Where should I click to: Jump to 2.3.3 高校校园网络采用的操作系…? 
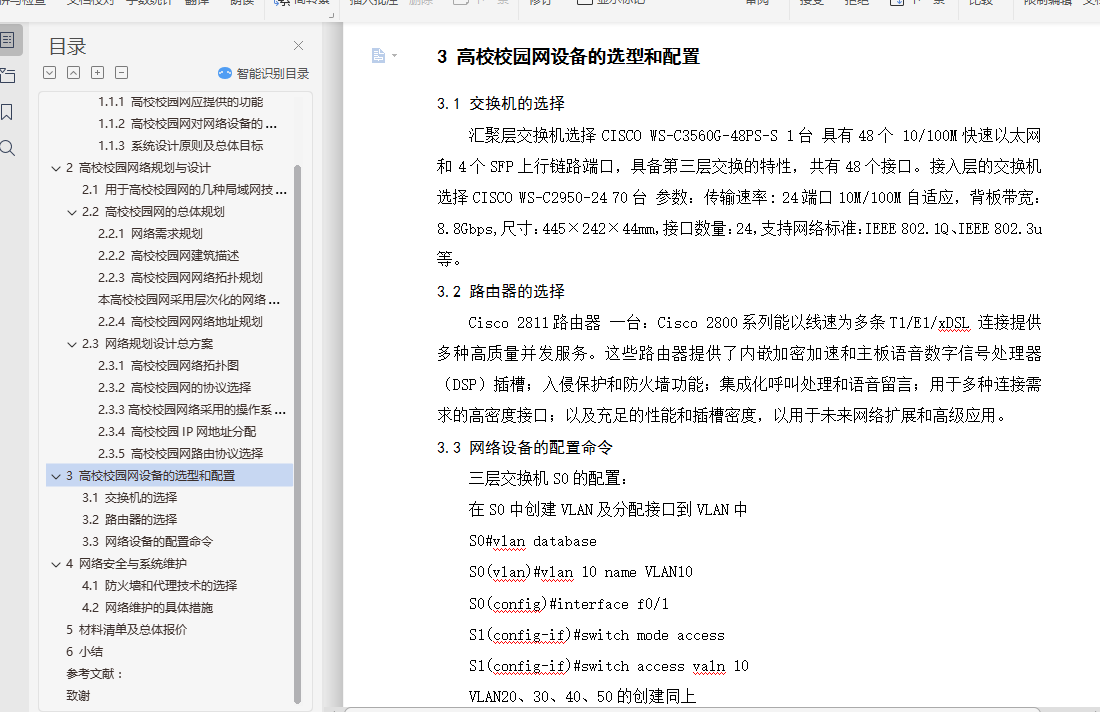coord(192,410)
